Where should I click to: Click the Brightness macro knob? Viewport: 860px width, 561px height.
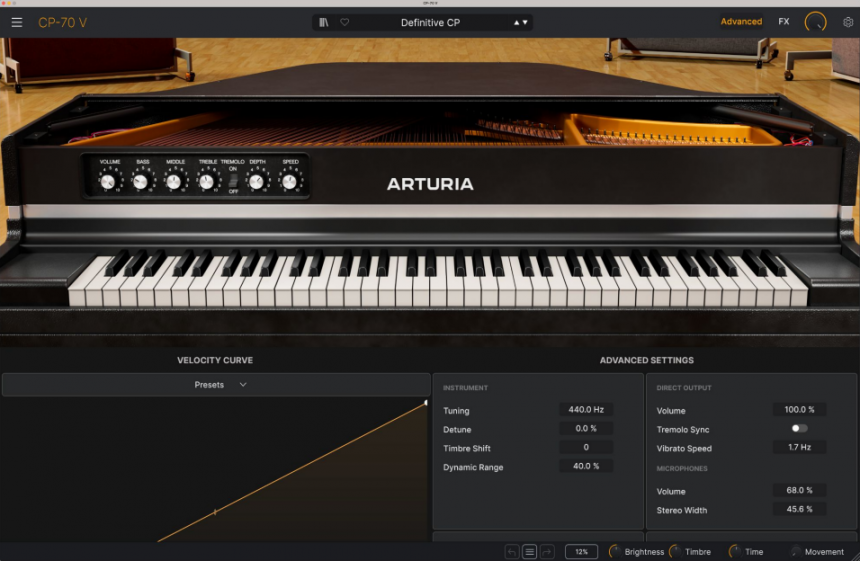[615, 552]
